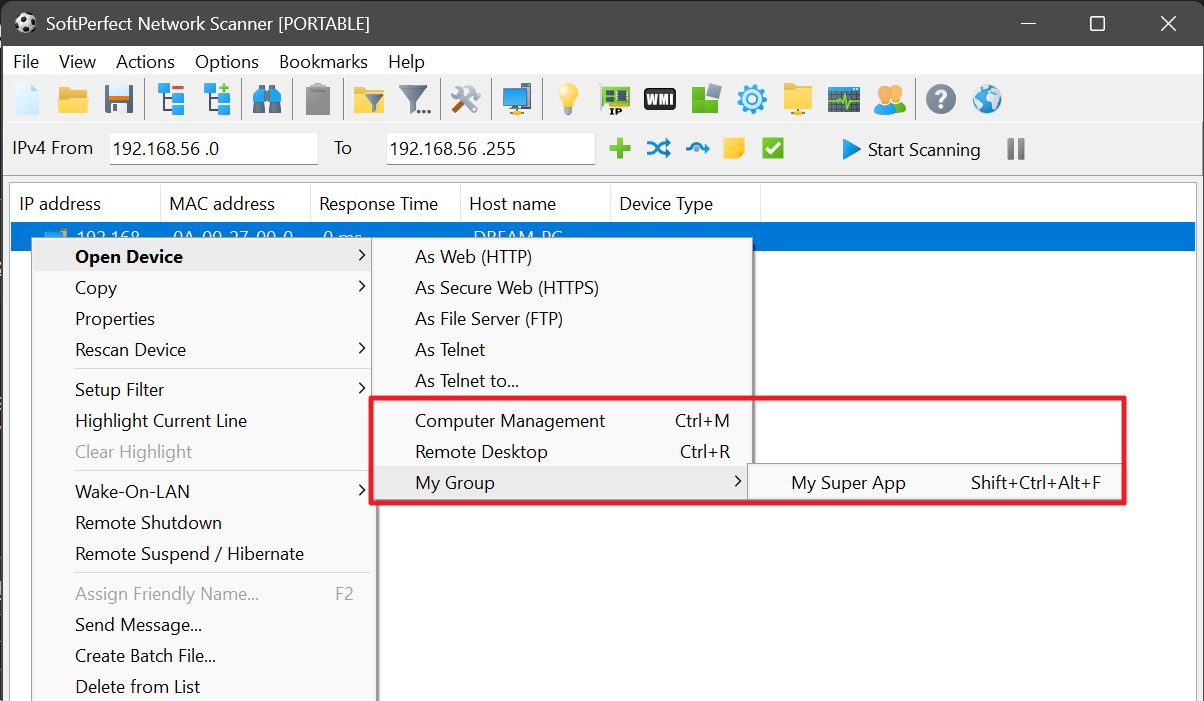
Task: Open the File menu
Action: pyautogui.click(x=26, y=62)
